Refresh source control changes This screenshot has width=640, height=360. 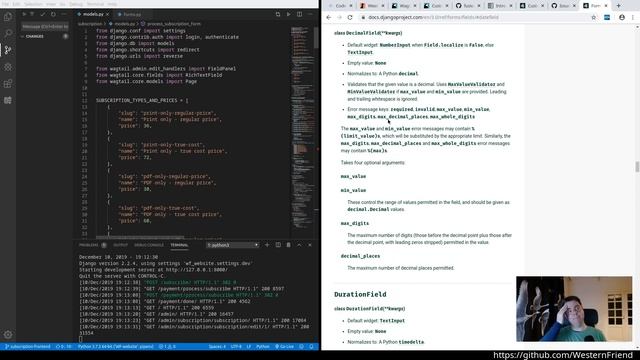[x=53, y=14]
